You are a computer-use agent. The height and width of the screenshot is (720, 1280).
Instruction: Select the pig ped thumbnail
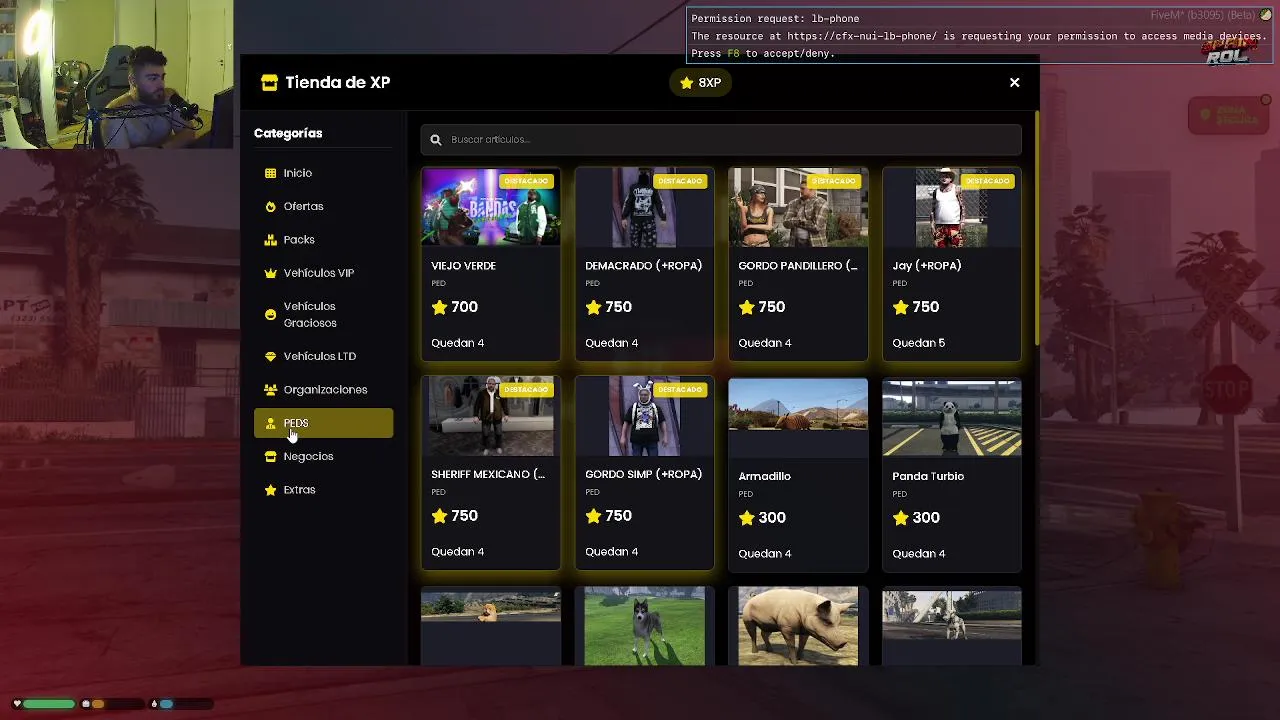[x=798, y=626]
